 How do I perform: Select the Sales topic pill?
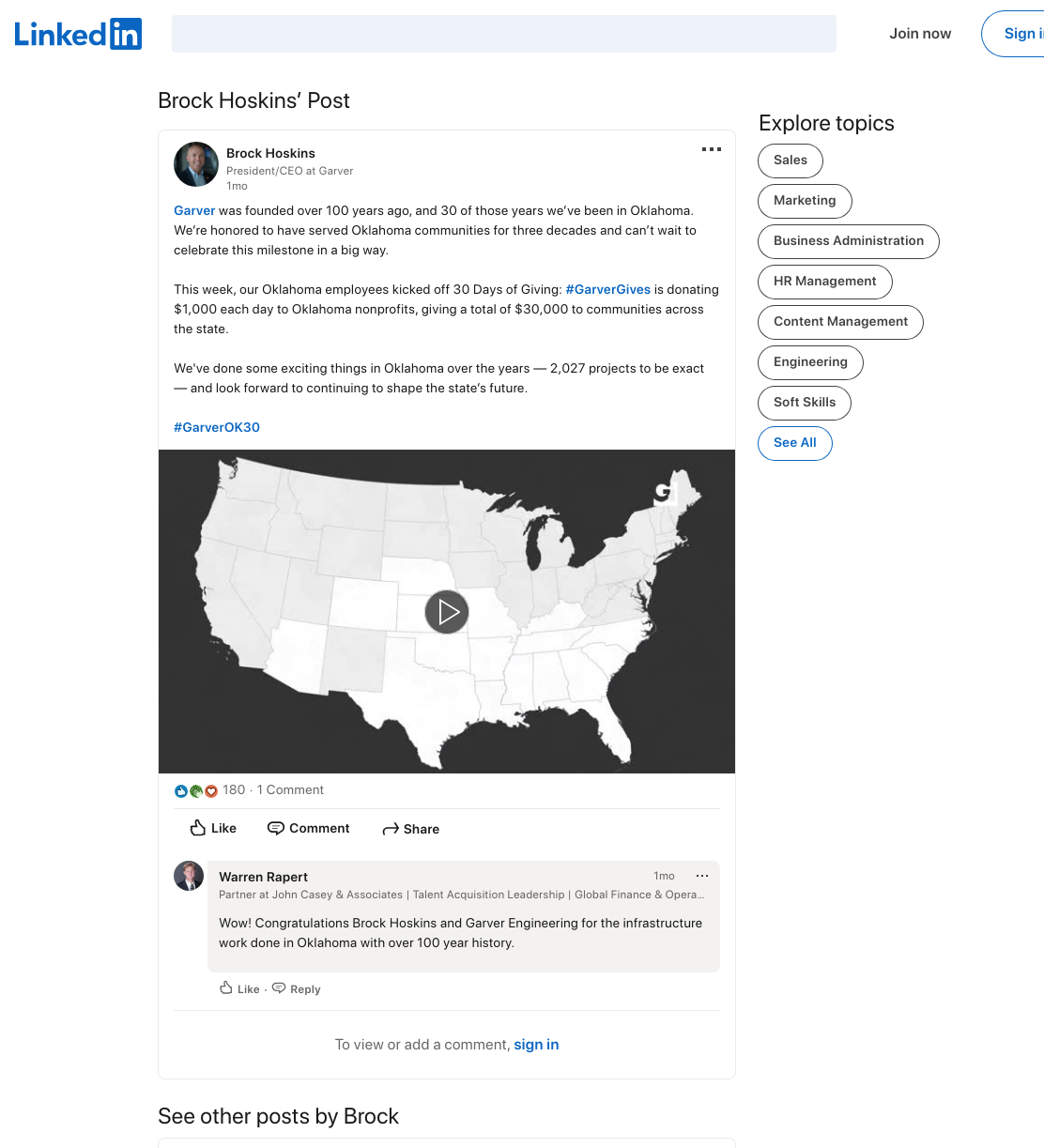(791, 161)
